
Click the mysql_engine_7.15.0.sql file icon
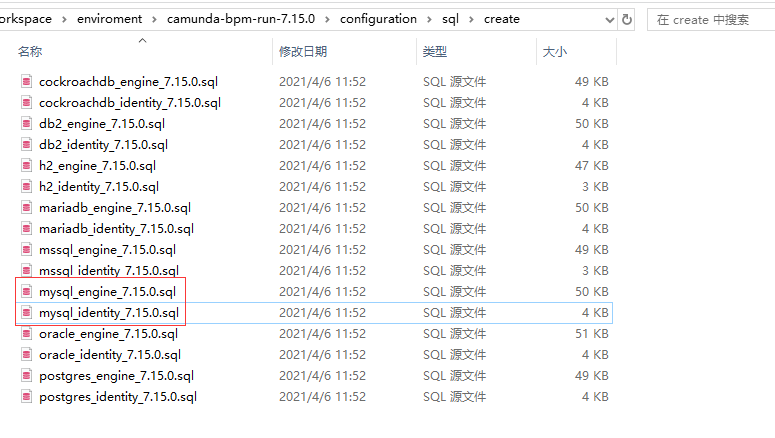[27, 292]
